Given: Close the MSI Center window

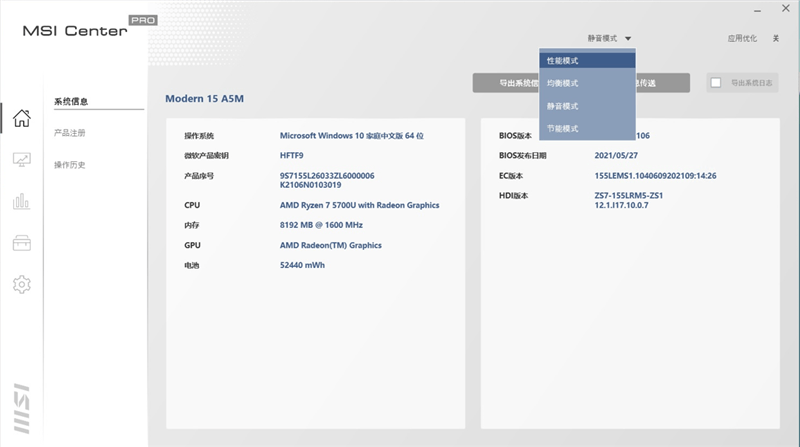Looking at the screenshot, I should coord(786,8).
